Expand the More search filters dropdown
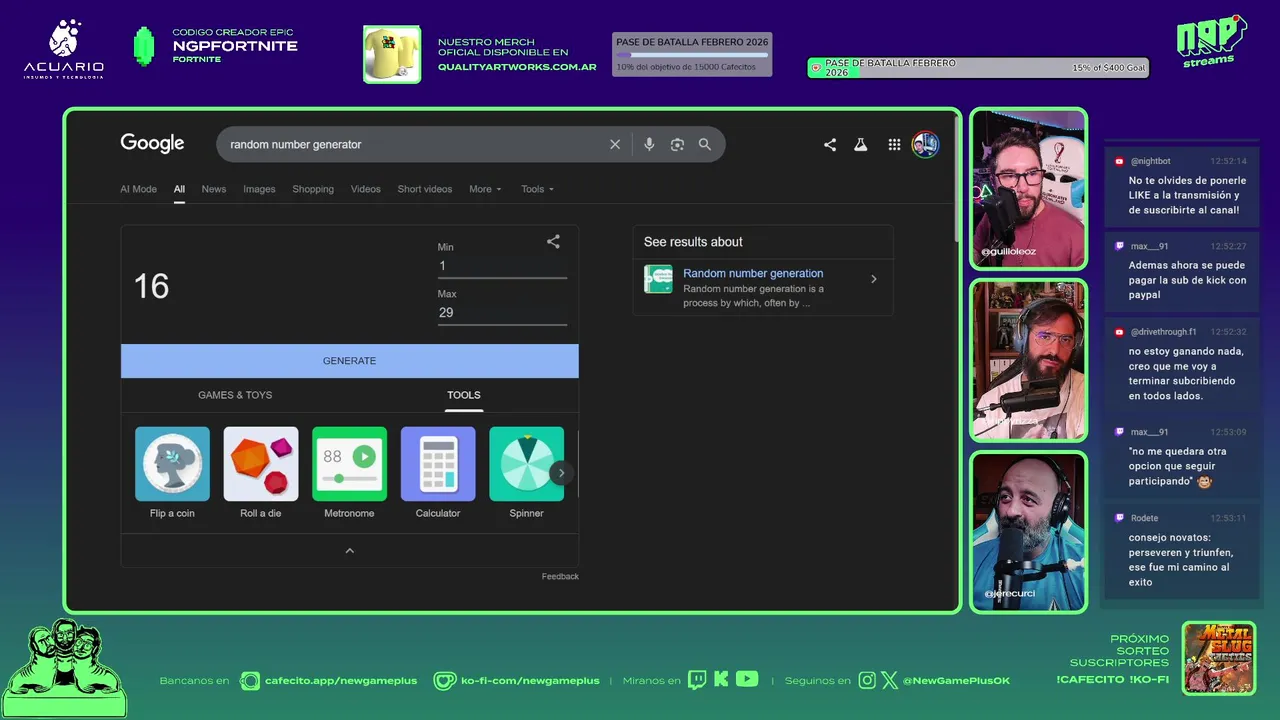 pos(485,189)
